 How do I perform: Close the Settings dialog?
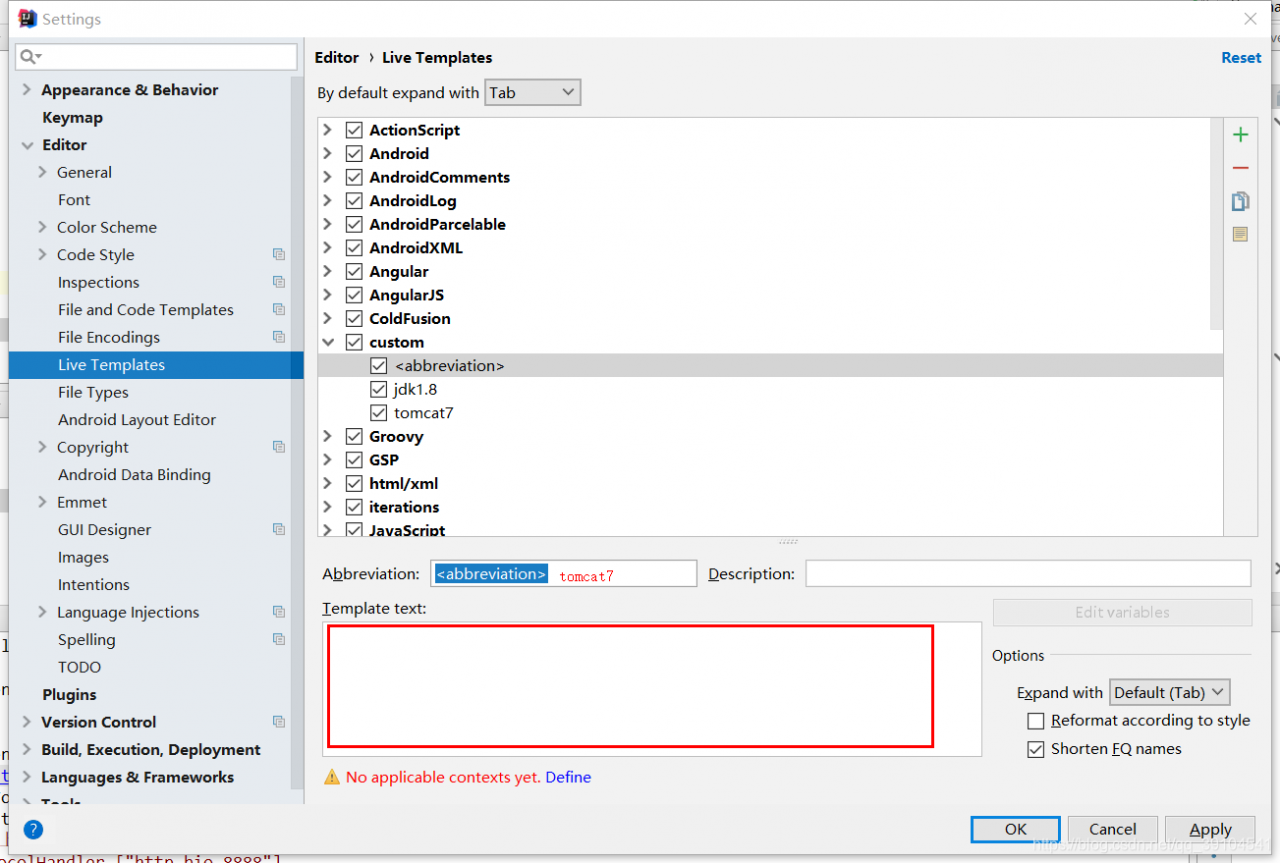click(x=1250, y=19)
